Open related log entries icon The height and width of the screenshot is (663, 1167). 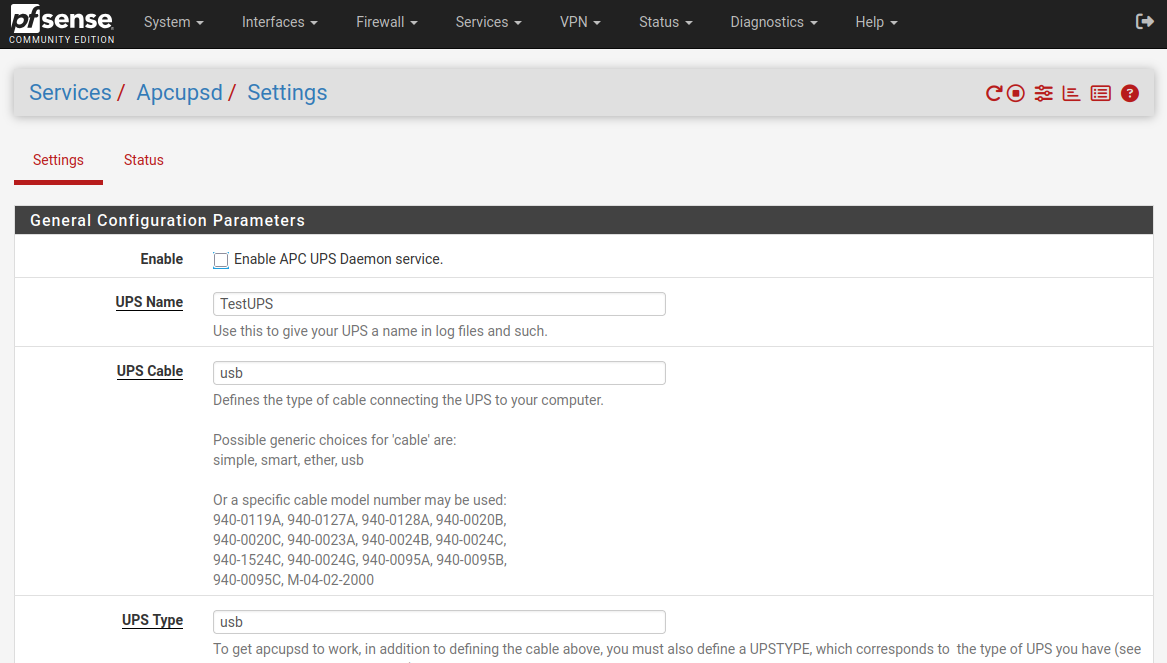tap(1101, 93)
